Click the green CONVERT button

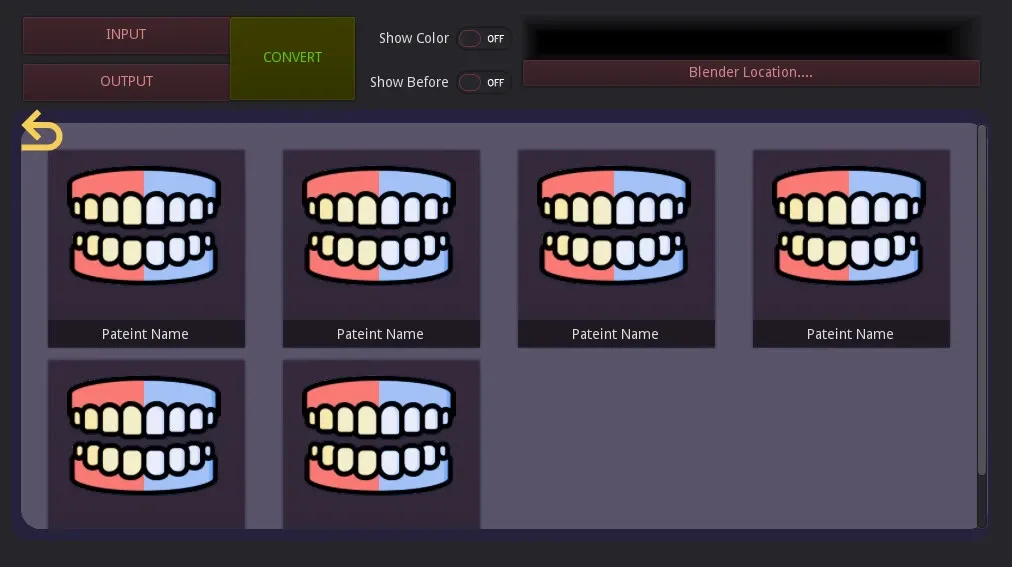point(292,58)
